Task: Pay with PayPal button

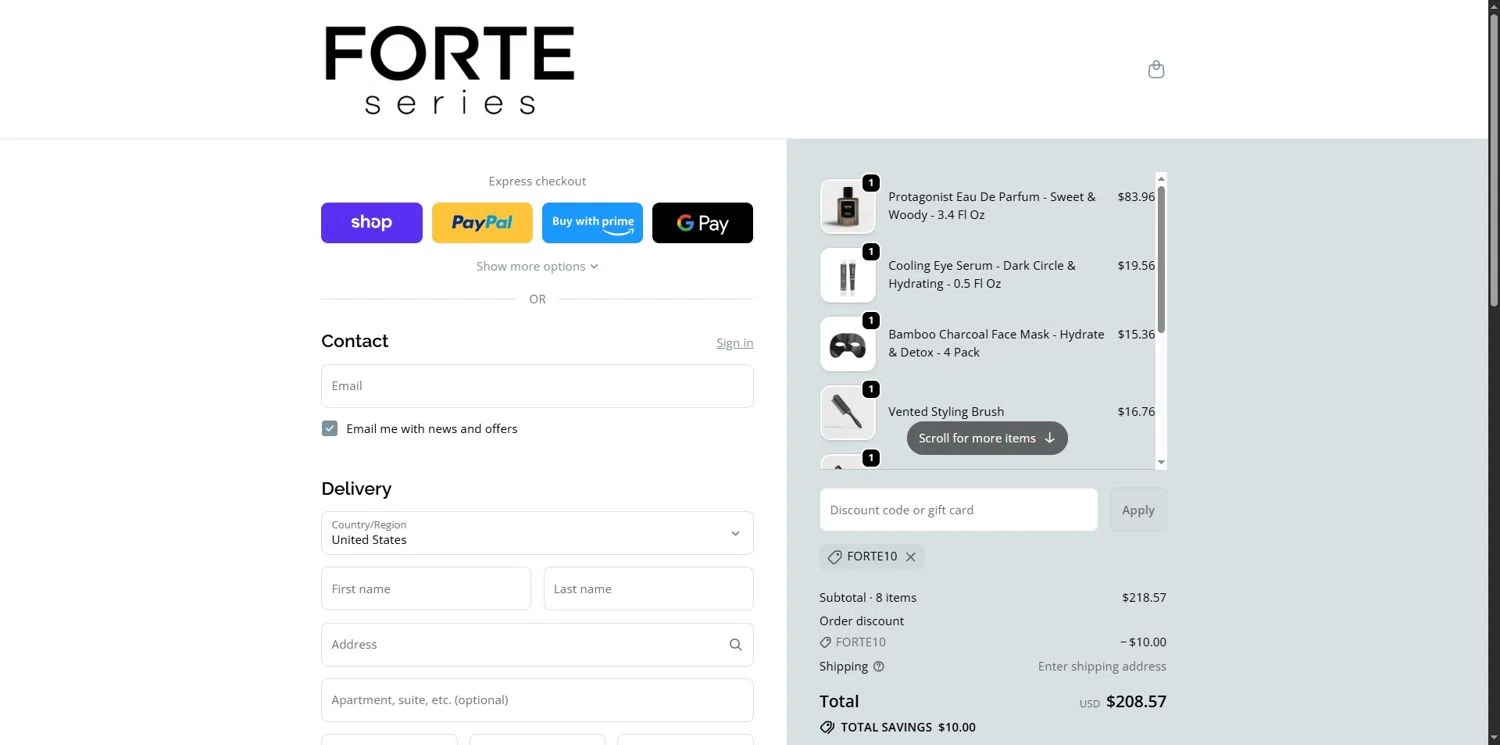Action: pyautogui.click(x=482, y=223)
